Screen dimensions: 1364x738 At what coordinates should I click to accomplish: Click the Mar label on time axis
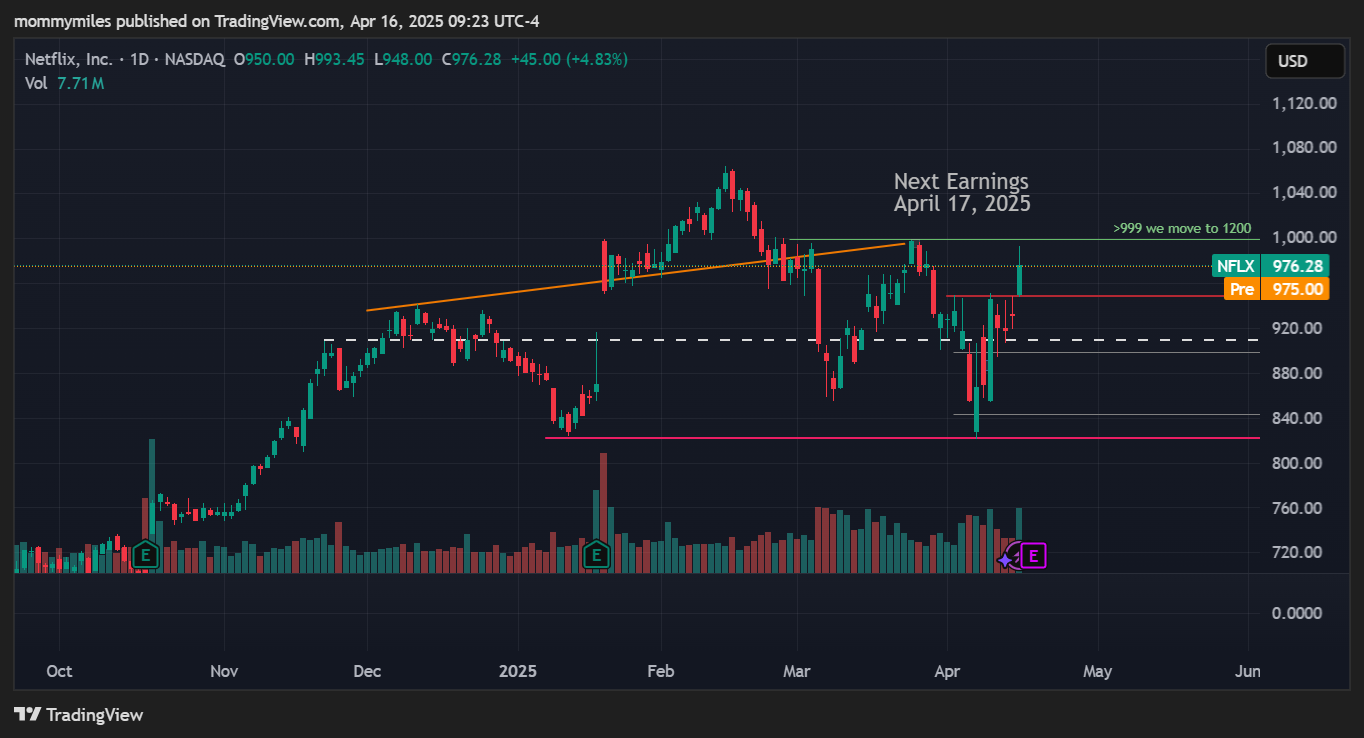797,671
